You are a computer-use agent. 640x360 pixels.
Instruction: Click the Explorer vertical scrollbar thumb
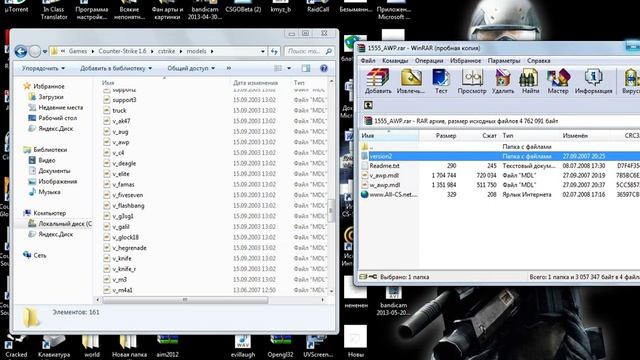coord(331,211)
